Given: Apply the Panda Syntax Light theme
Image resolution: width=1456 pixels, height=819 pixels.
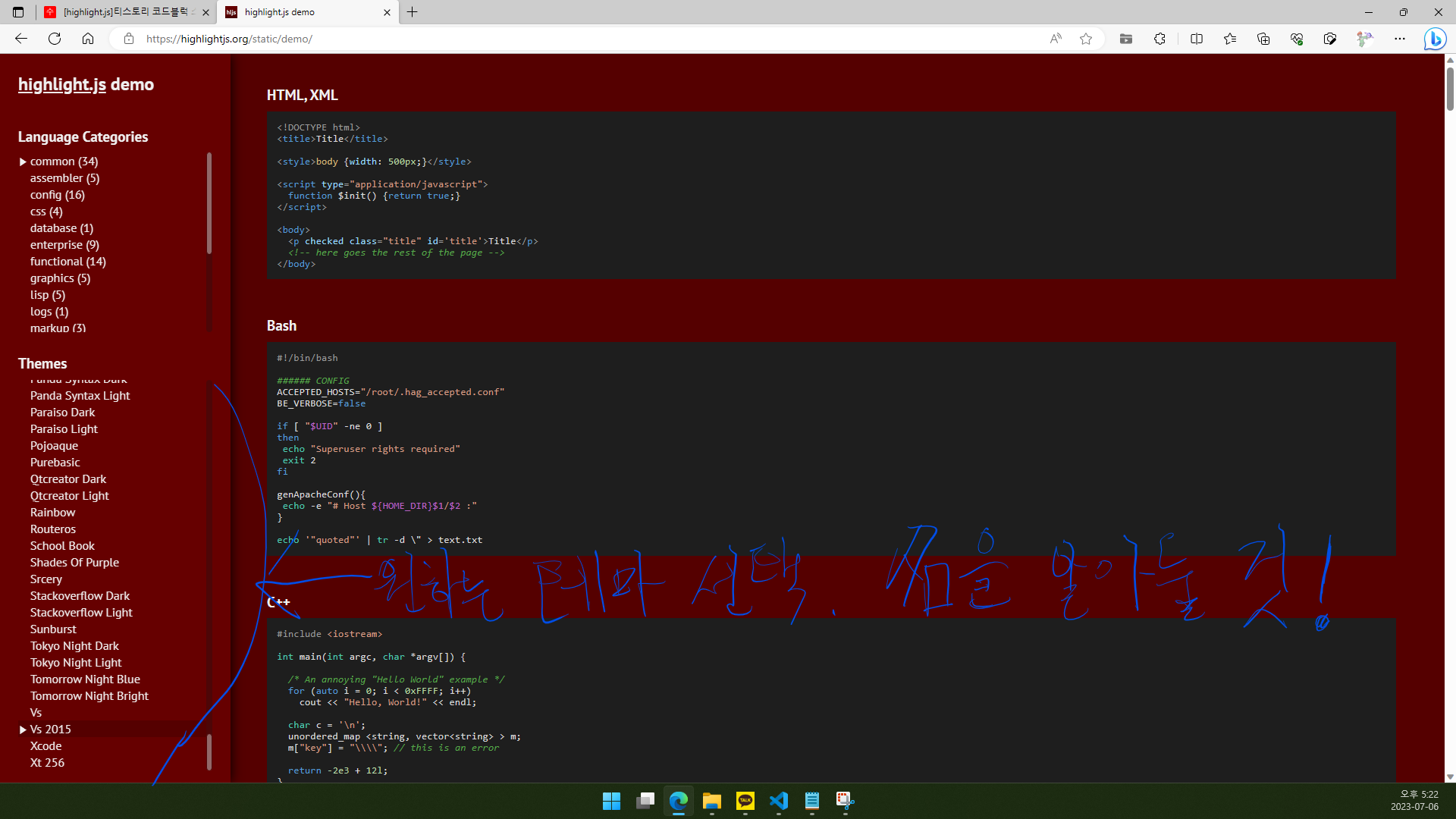Looking at the screenshot, I should [80, 396].
